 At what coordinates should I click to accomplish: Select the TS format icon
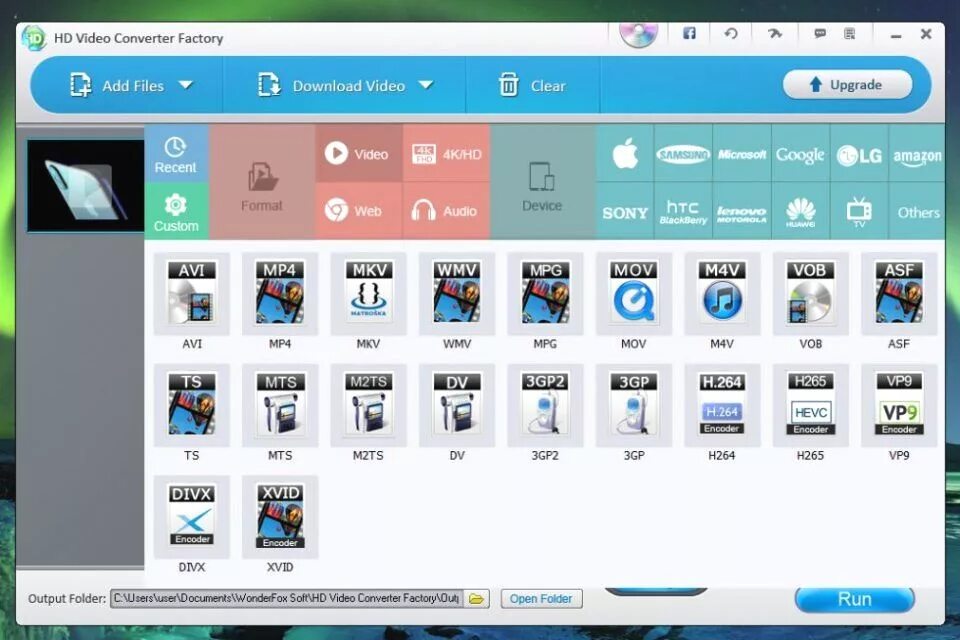tap(192, 405)
